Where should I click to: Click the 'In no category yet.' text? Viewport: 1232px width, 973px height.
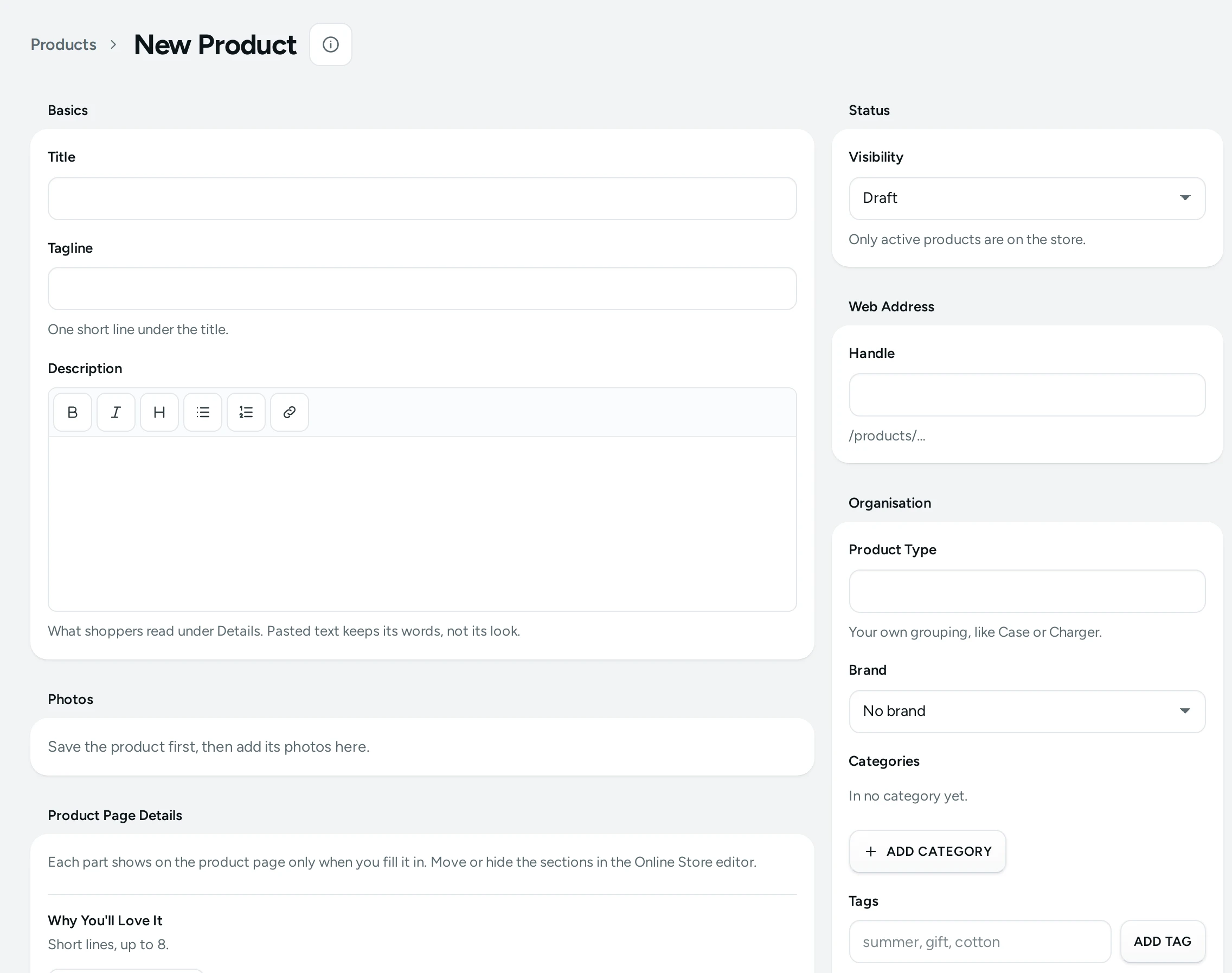click(908, 796)
